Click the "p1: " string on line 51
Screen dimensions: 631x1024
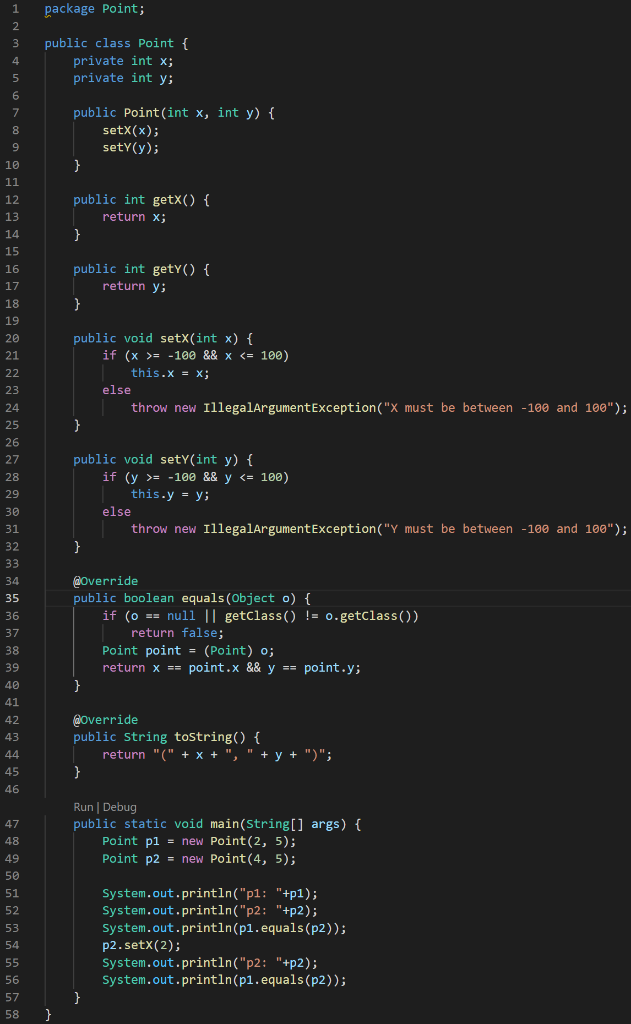point(260,893)
